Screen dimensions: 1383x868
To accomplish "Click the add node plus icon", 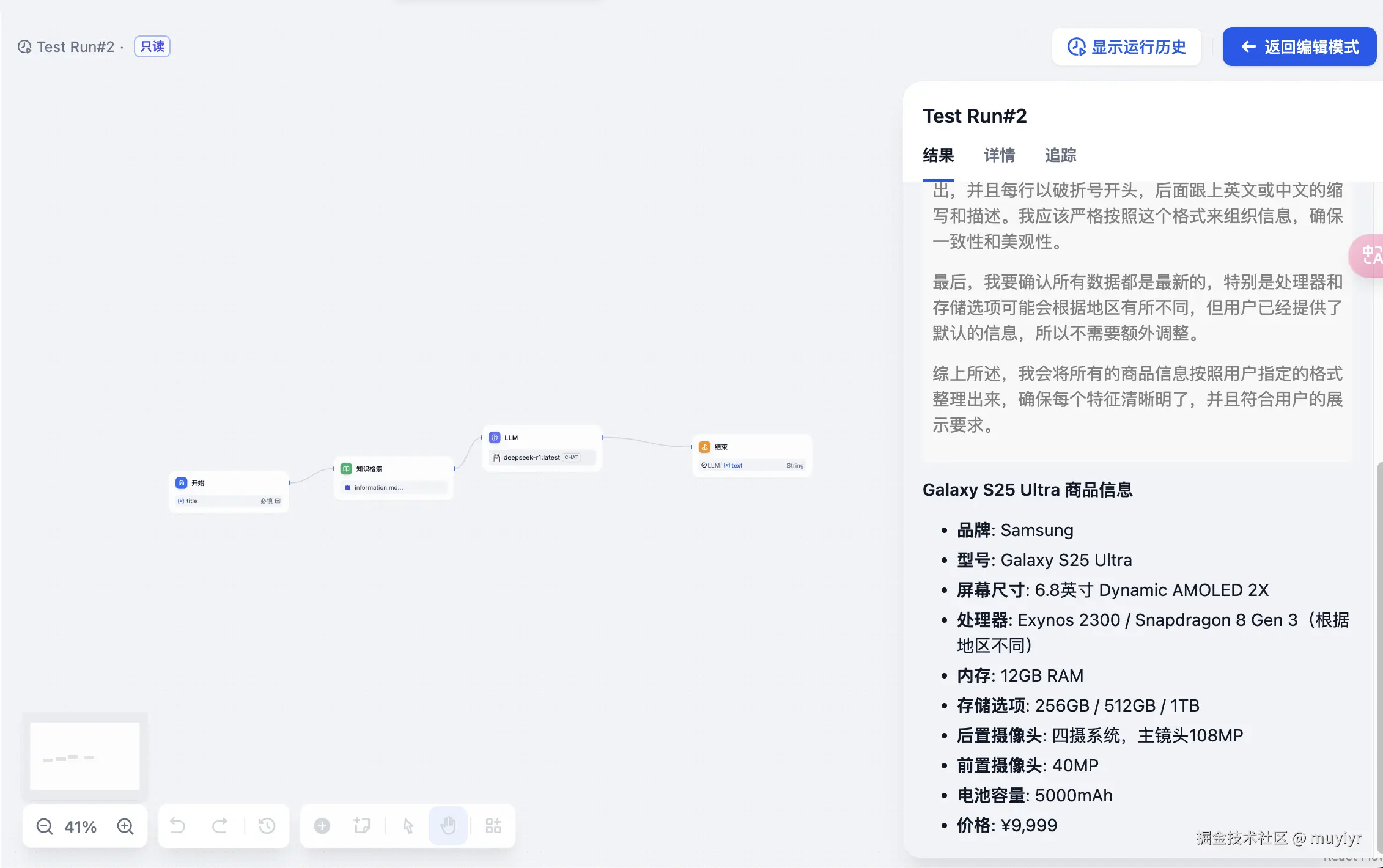I will tap(322, 826).
